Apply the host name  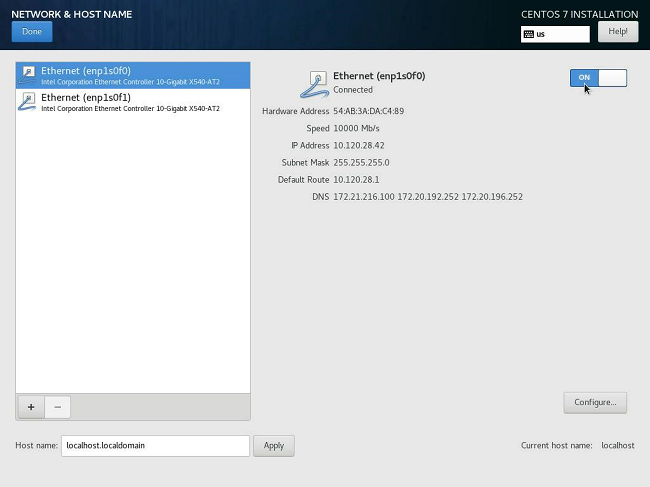coord(274,445)
